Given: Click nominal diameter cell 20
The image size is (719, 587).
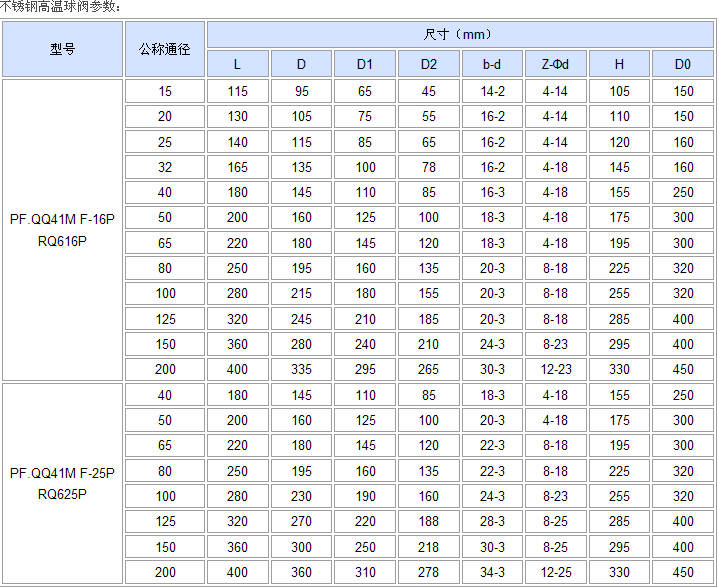Looking at the screenshot, I should (x=165, y=116).
